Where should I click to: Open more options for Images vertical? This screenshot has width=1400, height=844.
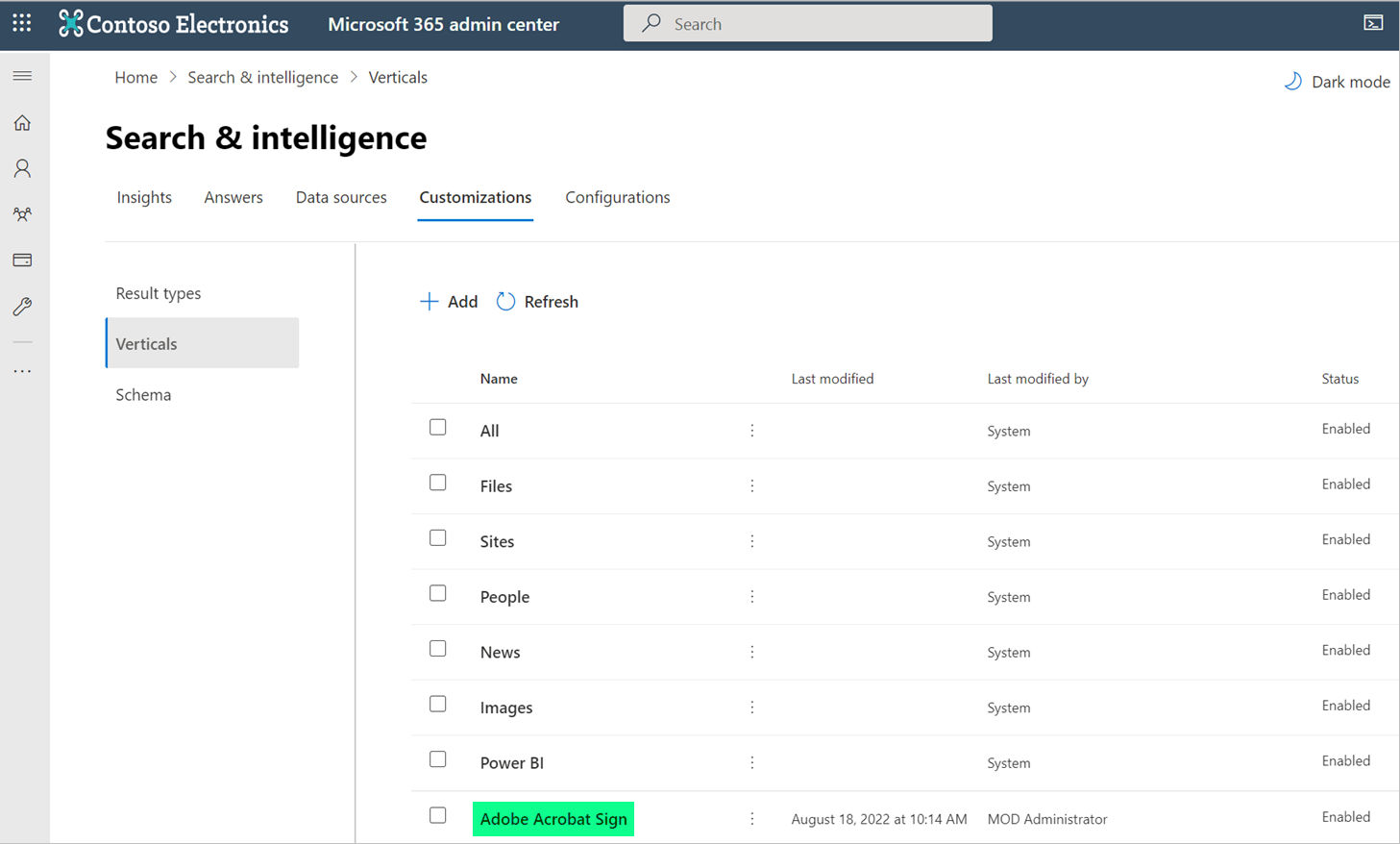click(752, 707)
